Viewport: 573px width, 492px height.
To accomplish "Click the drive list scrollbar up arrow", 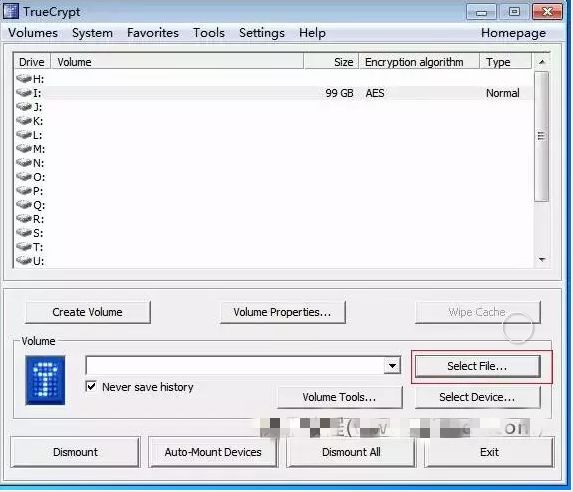I will point(542,62).
